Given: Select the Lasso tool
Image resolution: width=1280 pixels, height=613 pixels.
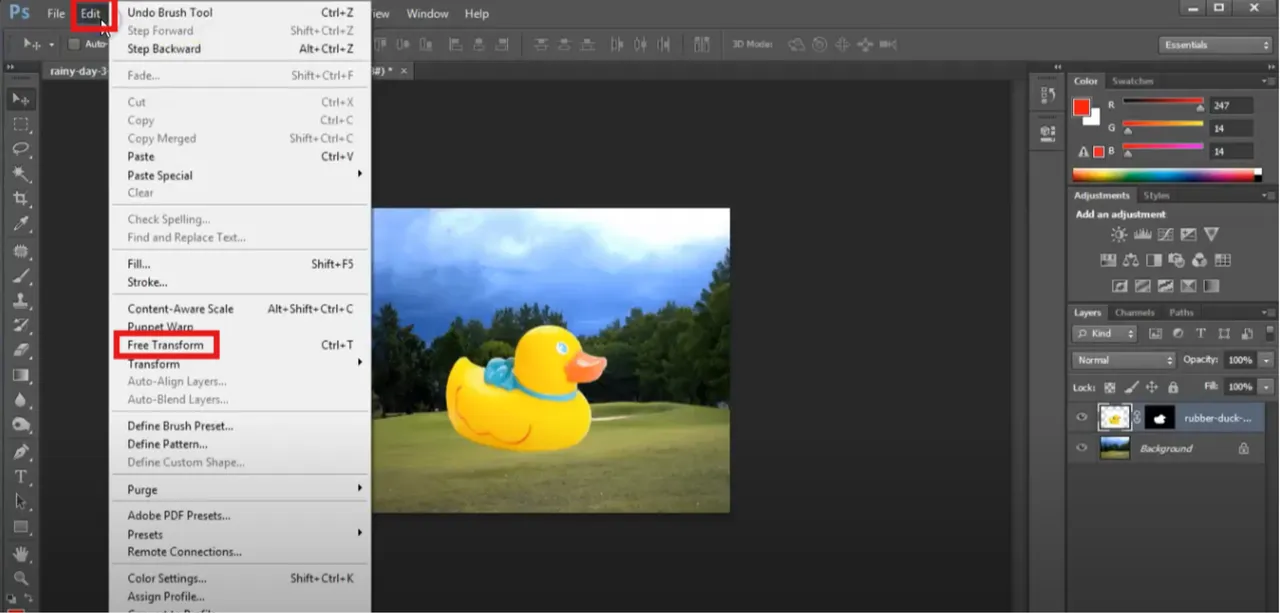Looking at the screenshot, I should click(x=21, y=149).
